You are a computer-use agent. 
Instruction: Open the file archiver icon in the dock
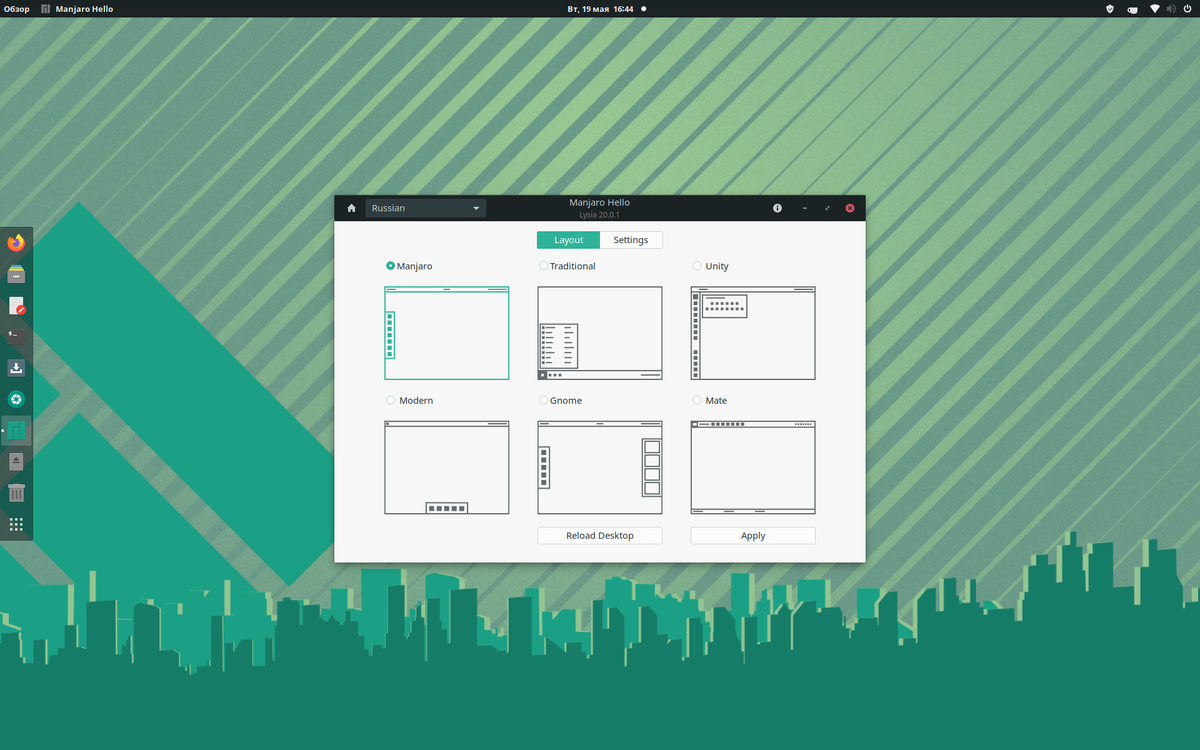(x=16, y=274)
